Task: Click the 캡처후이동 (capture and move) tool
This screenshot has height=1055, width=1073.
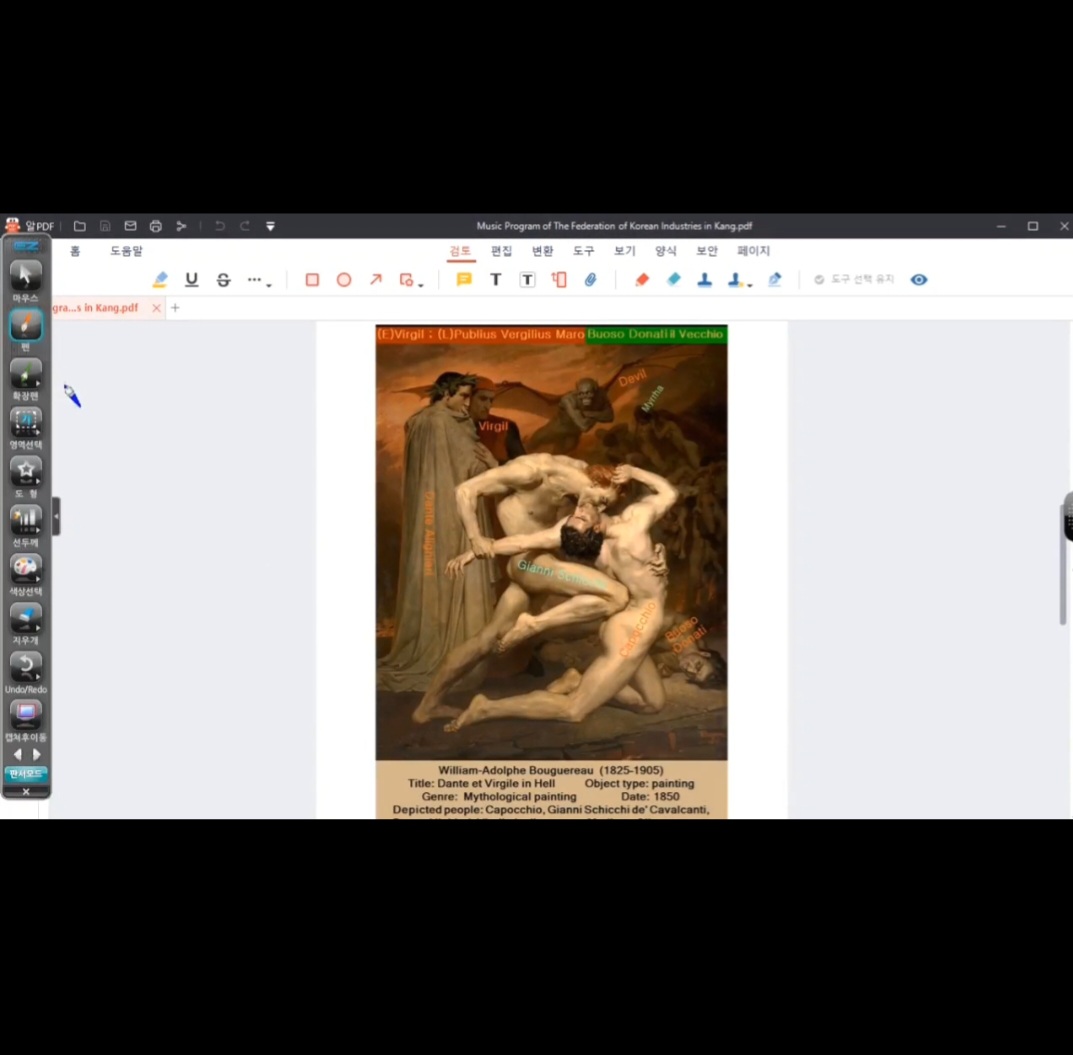Action: pyautogui.click(x=25, y=721)
